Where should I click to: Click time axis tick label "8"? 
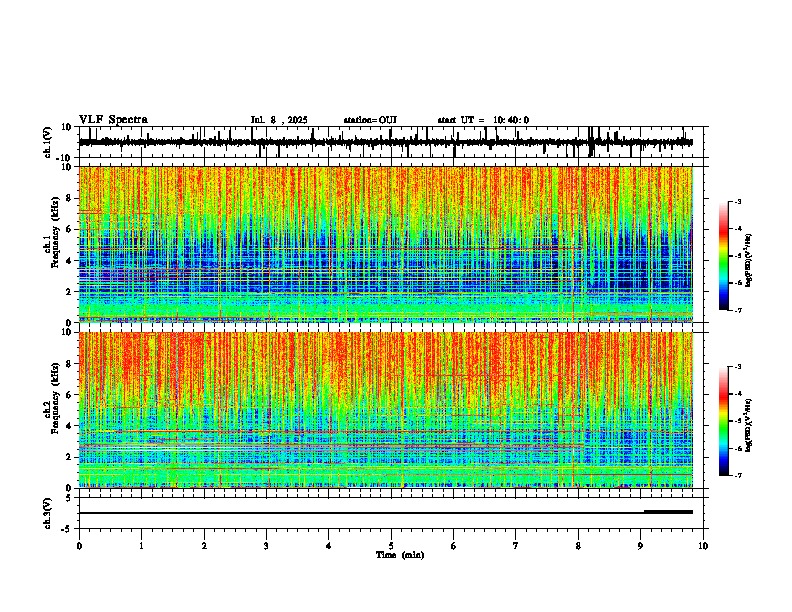578,546
